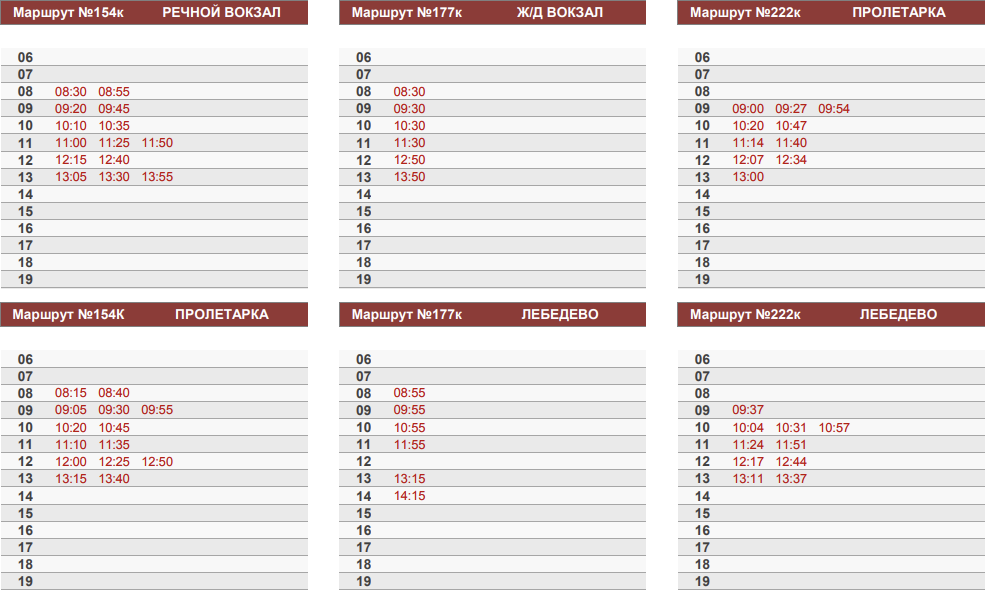Select 09:37 time in 222к ЛЕБЕДЕВО schedule
Viewport: 987px width, 591px height.
tap(748, 411)
